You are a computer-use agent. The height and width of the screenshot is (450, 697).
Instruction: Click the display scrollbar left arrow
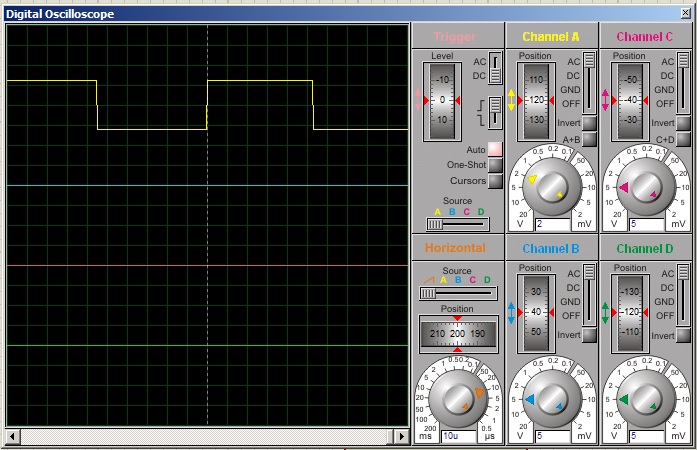[x=12, y=436]
